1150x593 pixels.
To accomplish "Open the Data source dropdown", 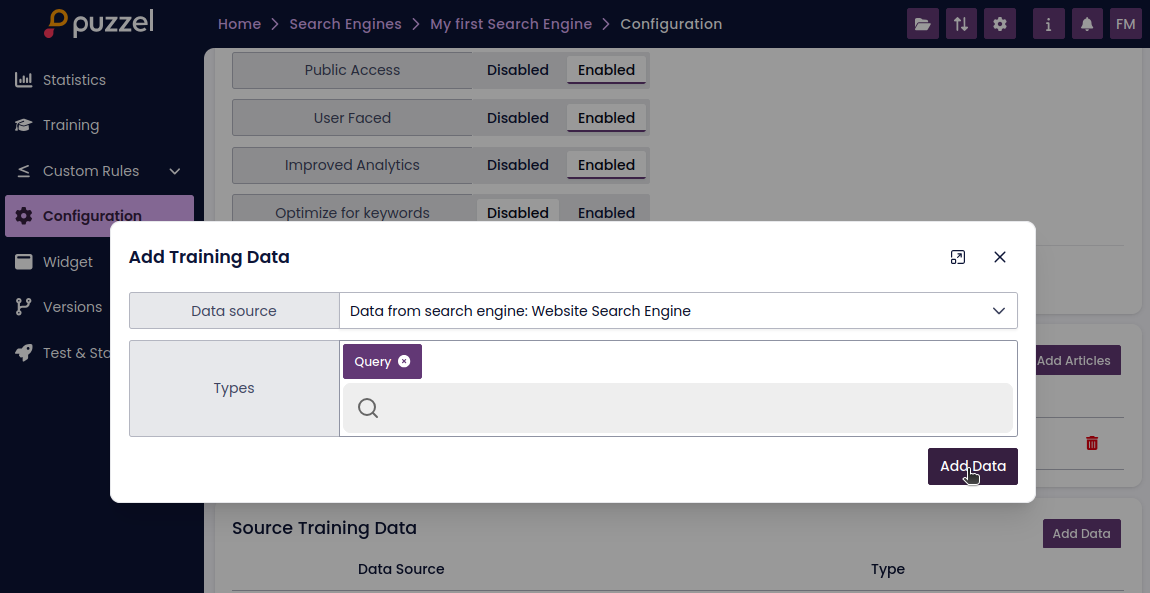I will pos(677,311).
